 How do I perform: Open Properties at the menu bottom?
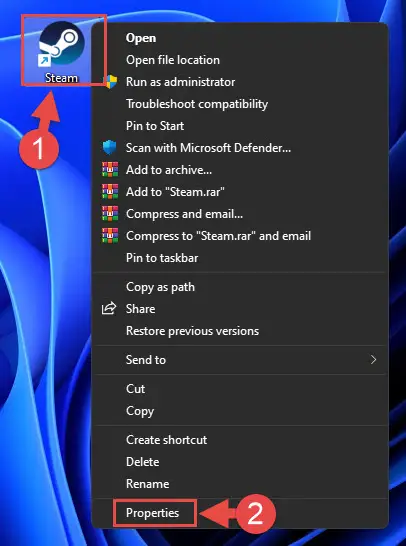pyautogui.click(x=241, y=513)
